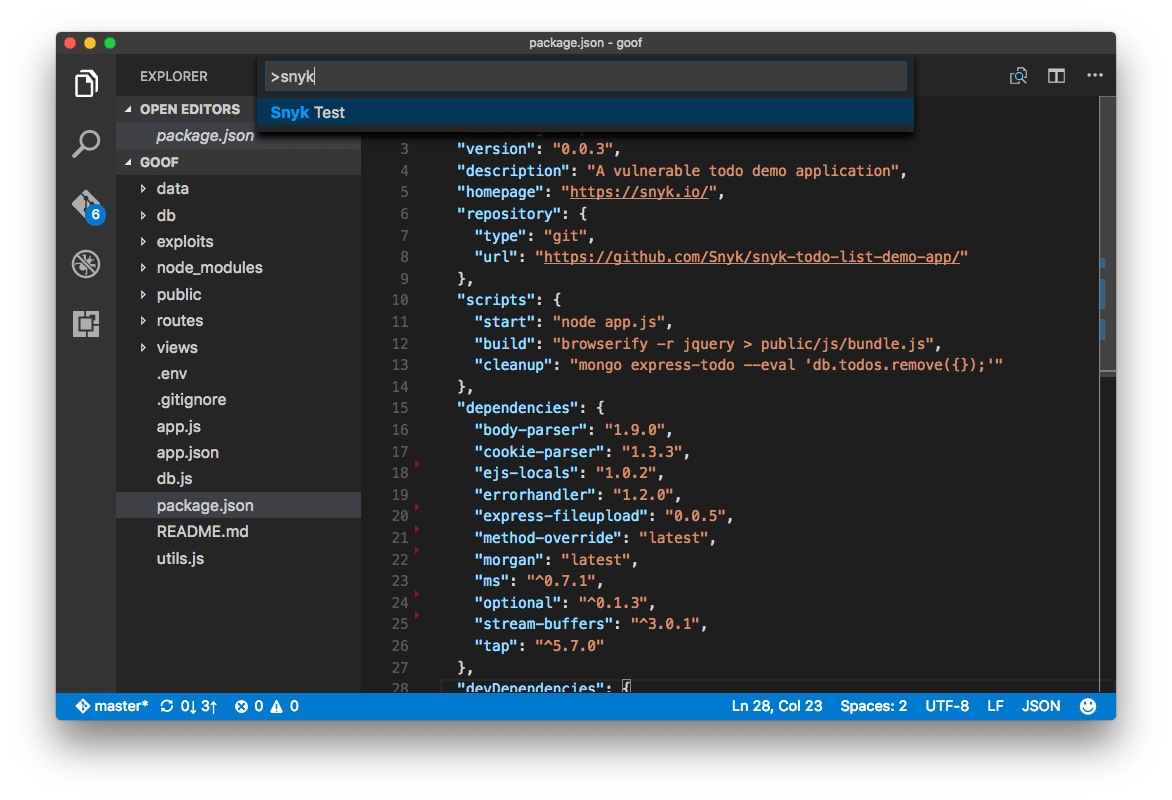Click the UTF-8 encoding indicator
Screen dimensions: 1172x800
click(946, 705)
